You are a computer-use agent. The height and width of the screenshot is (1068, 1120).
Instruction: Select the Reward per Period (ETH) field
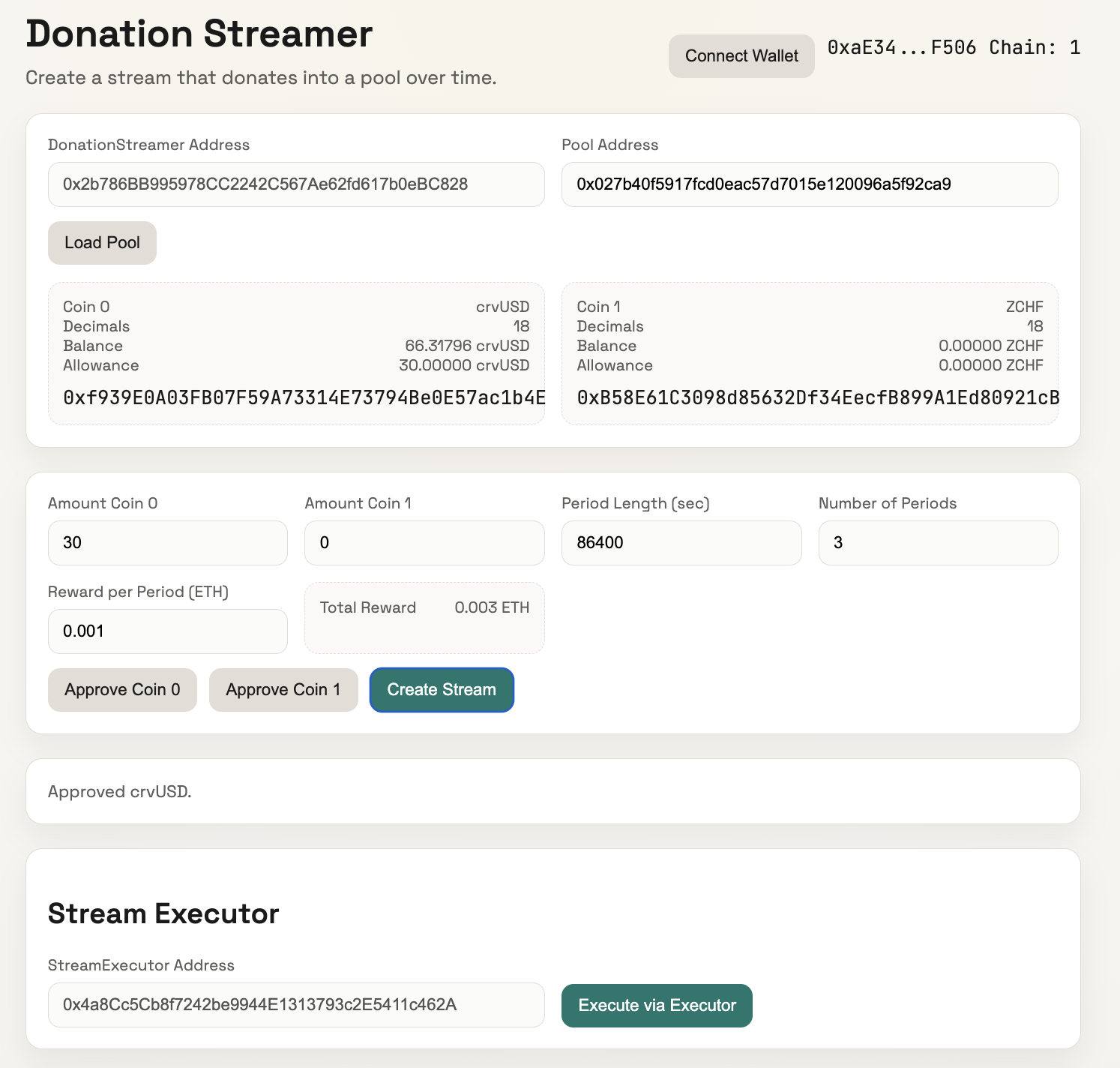tap(167, 631)
